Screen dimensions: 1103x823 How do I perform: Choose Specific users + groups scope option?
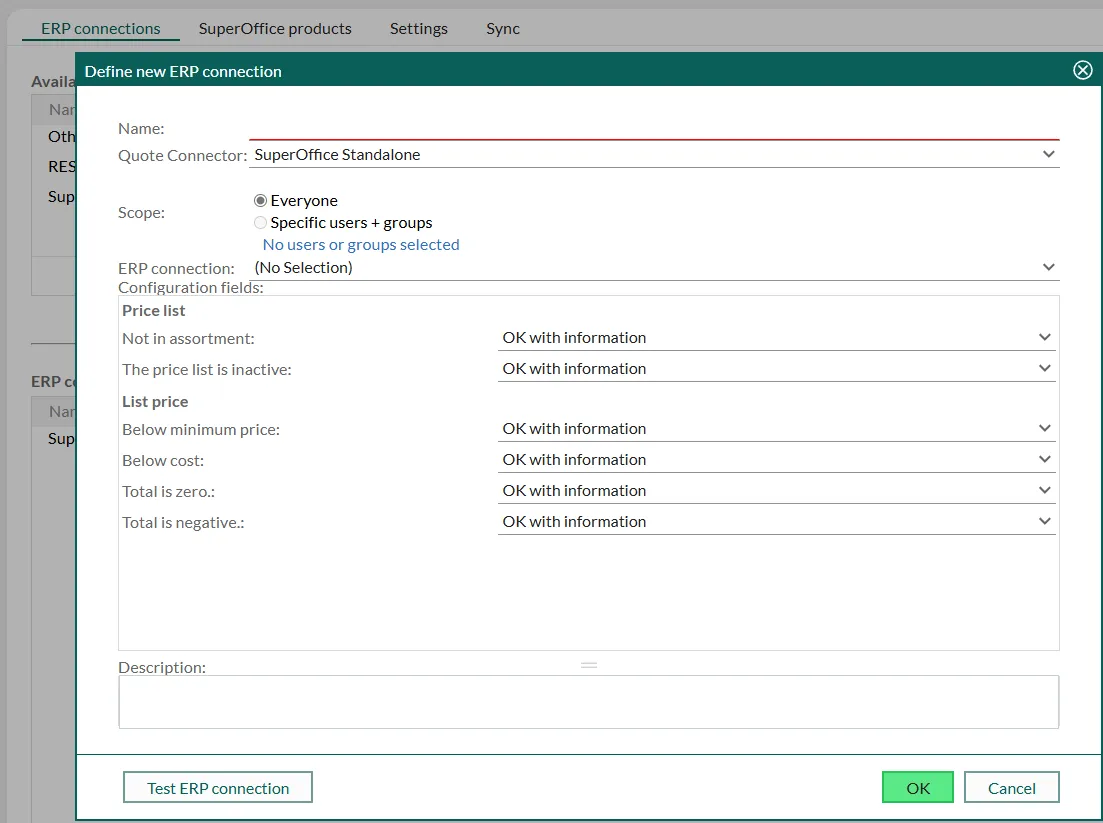click(261, 223)
